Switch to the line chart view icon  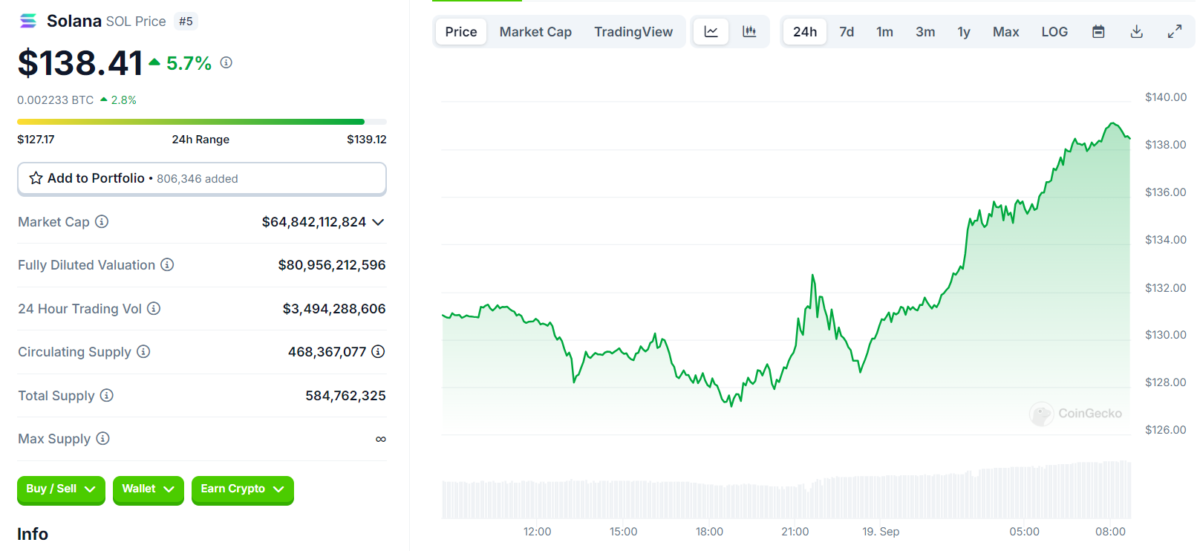tap(711, 32)
